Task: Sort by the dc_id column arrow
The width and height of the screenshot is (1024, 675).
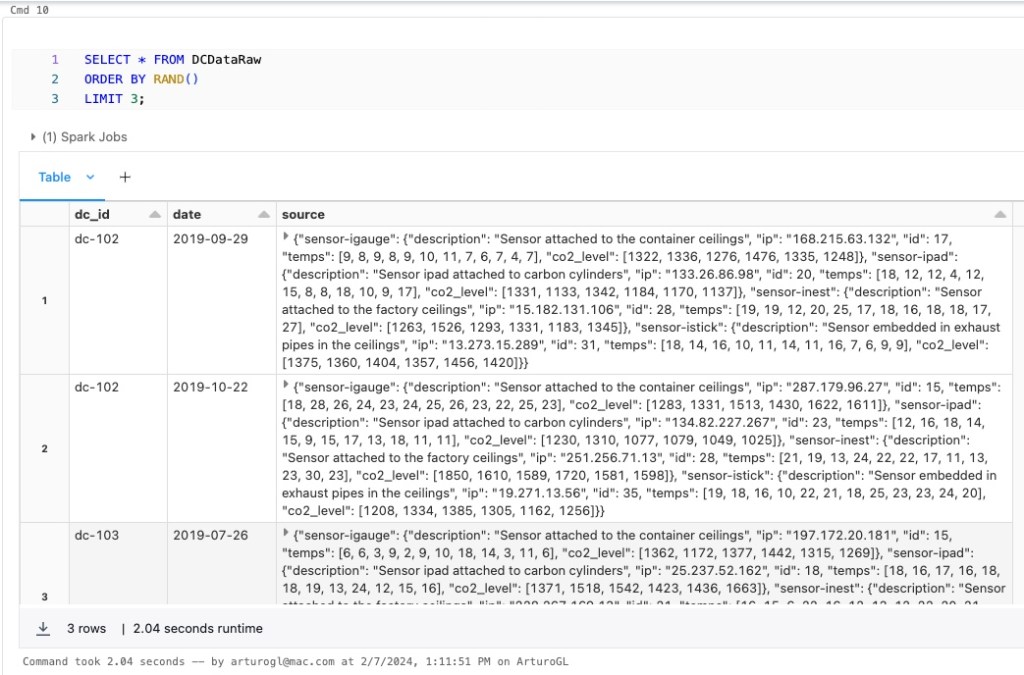Action: pos(155,215)
